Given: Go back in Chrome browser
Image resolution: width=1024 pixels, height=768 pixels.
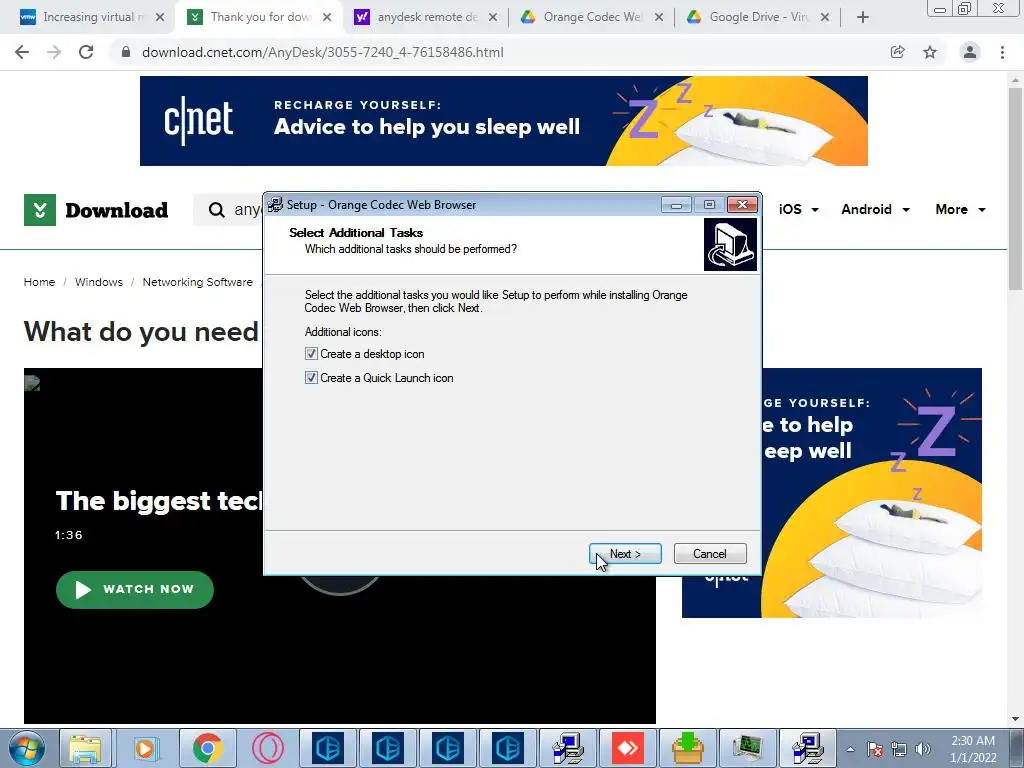Looking at the screenshot, I should (x=22, y=52).
